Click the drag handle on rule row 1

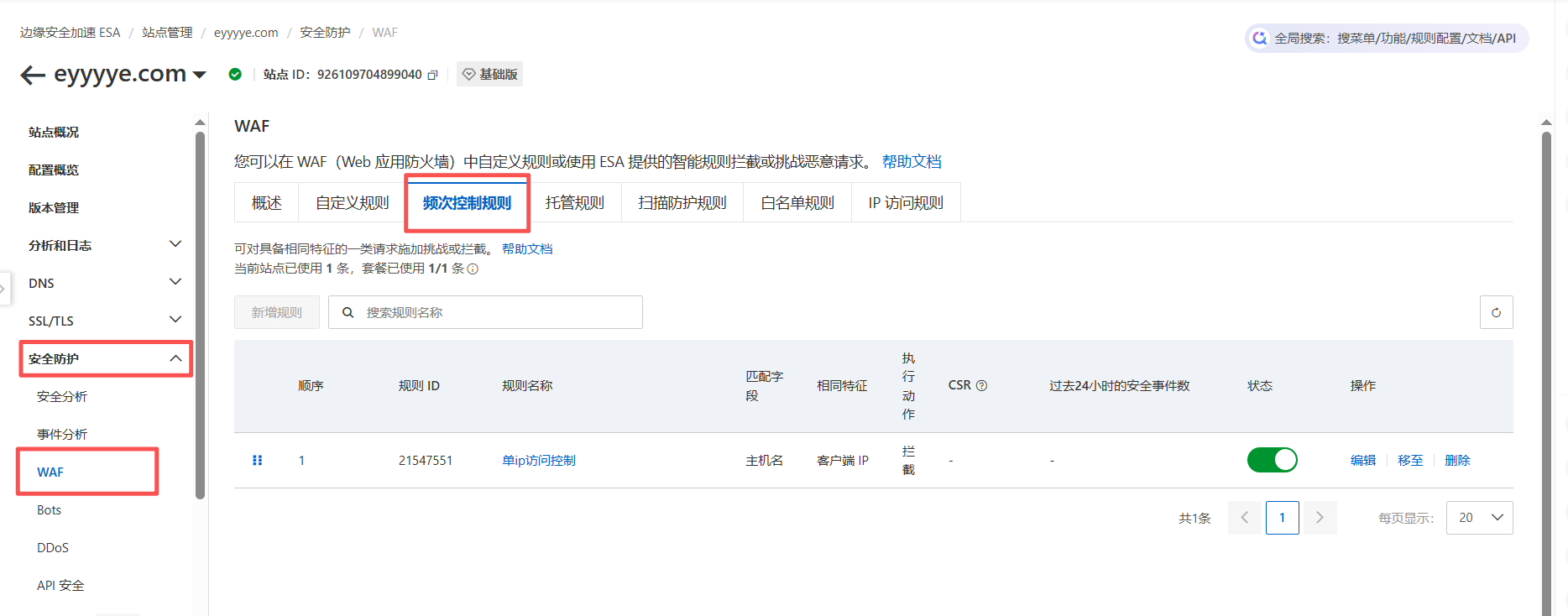point(258,460)
